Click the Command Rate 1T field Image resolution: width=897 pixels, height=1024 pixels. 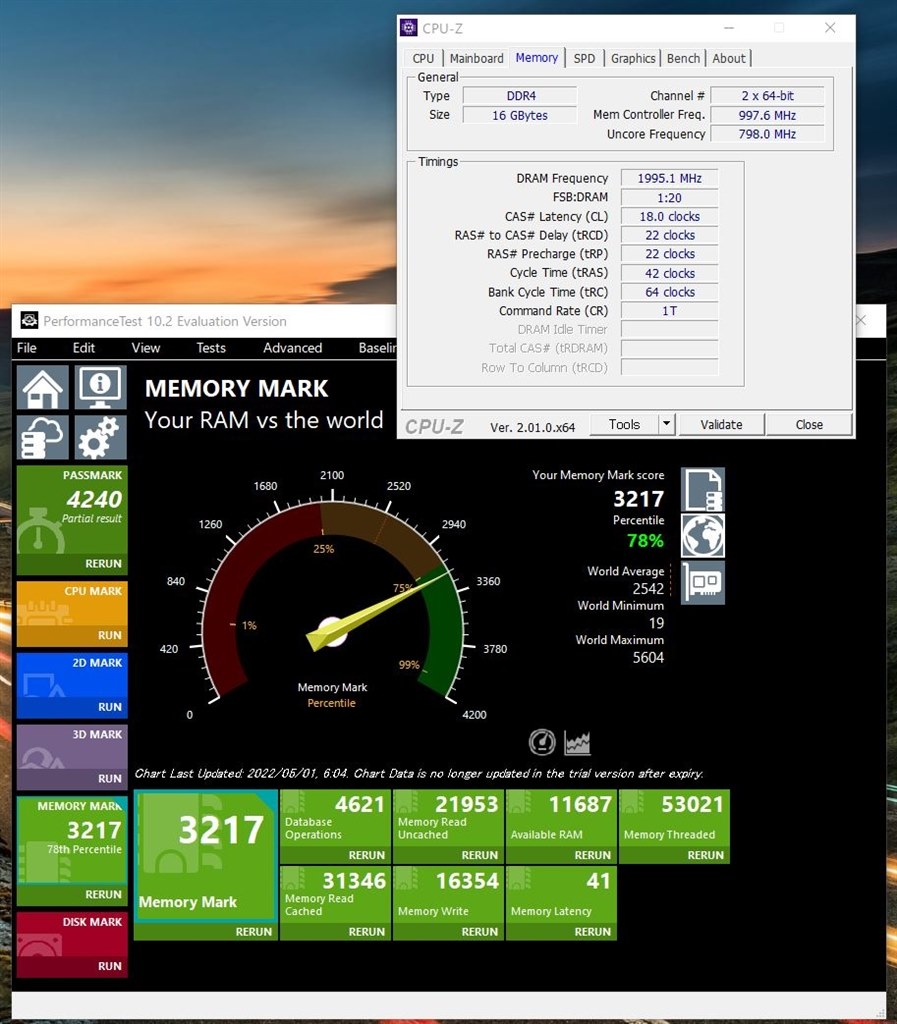(669, 311)
